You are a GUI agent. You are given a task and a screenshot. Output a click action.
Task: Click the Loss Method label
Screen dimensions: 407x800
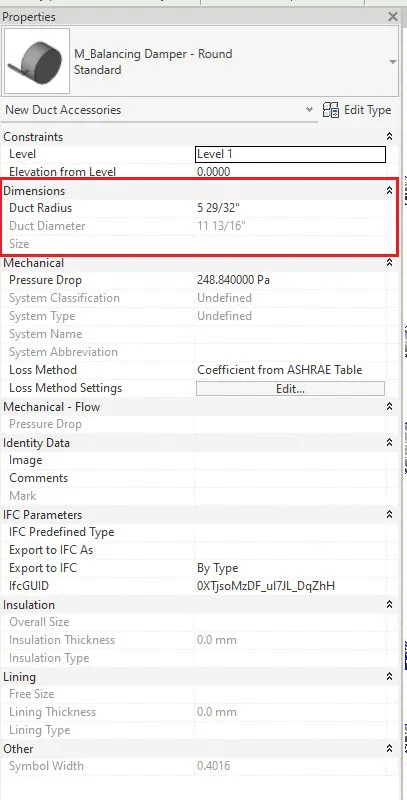pyautogui.click(x=43, y=370)
